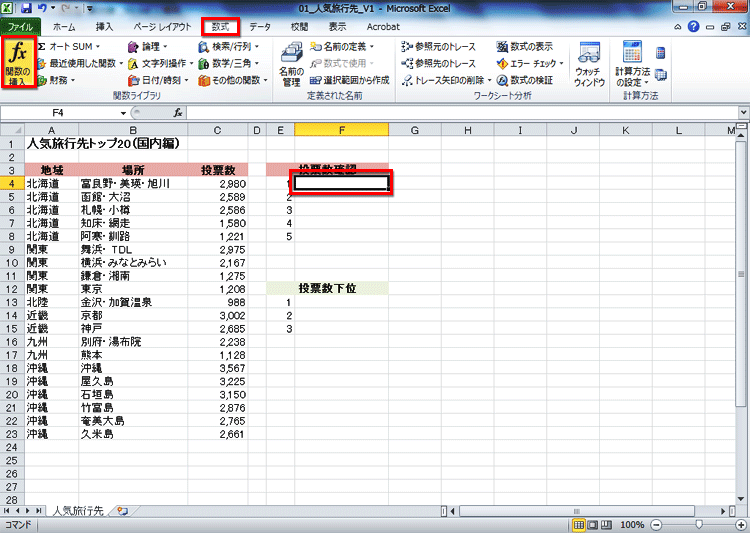Expand the formula bar
Screen dimensions: 750x533
click(743, 112)
